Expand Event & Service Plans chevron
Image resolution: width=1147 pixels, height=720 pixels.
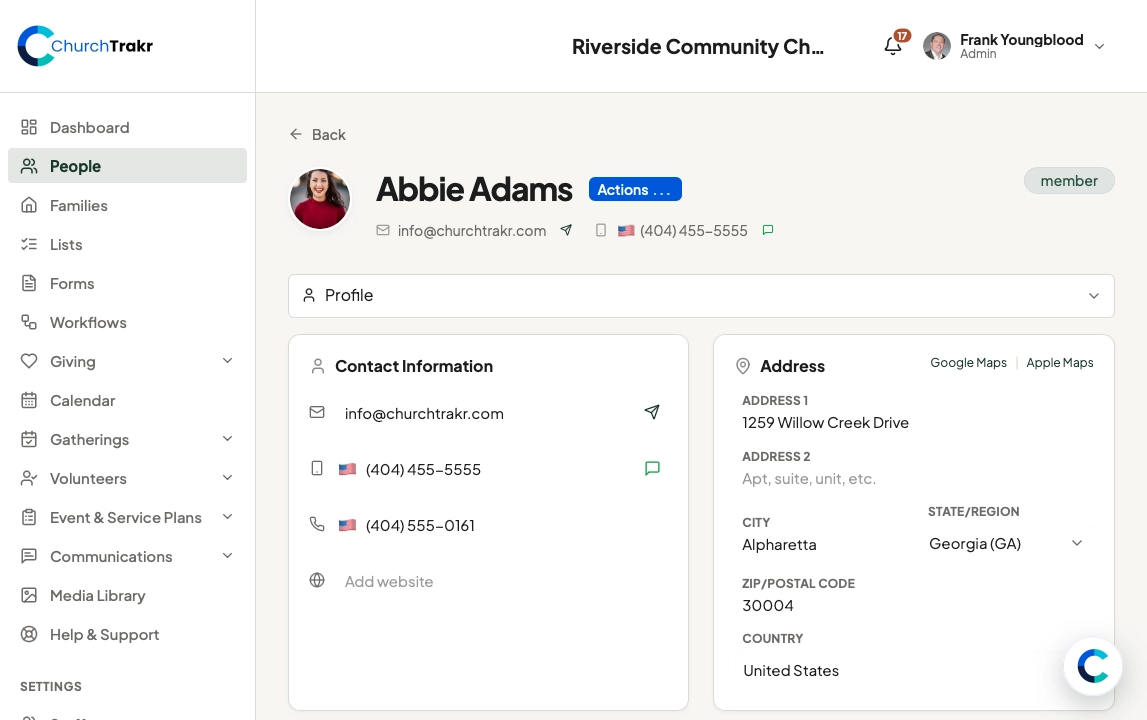[227, 517]
